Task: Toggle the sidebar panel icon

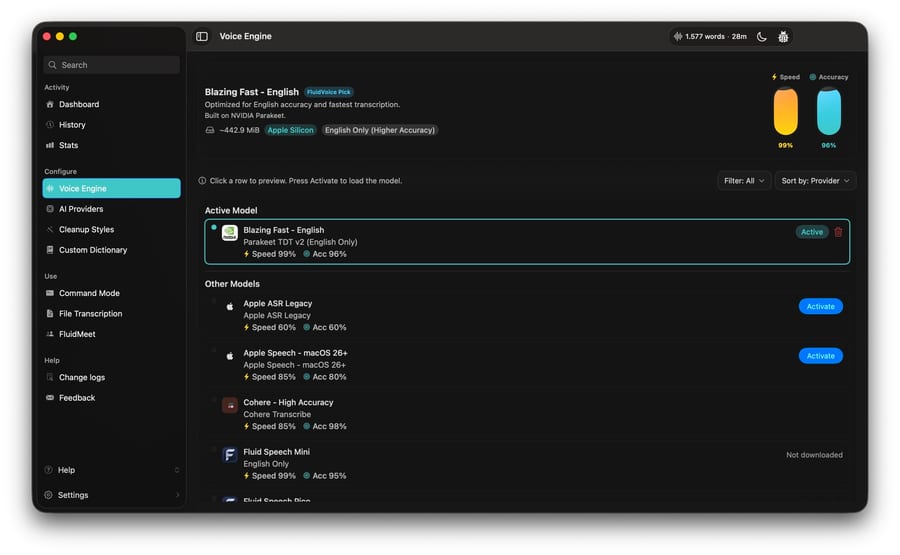Action: (x=201, y=36)
